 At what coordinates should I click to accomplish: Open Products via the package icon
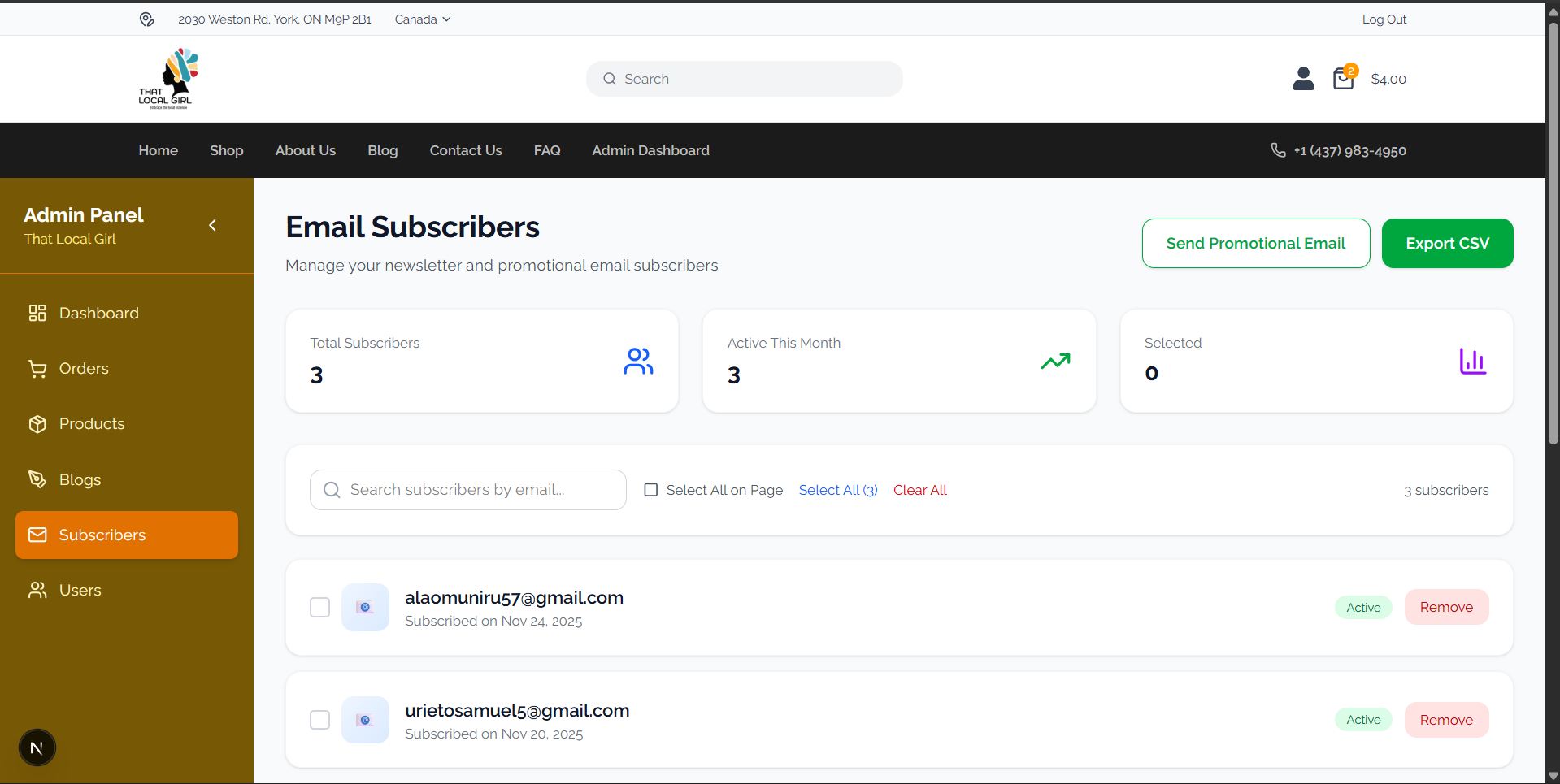click(x=37, y=423)
